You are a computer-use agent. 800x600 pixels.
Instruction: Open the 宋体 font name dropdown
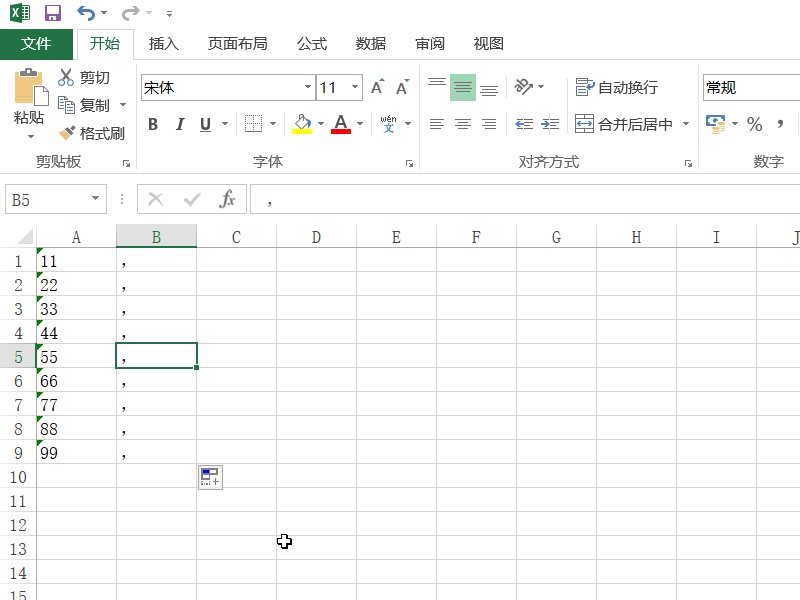pyautogui.click(x=307, y=87)
